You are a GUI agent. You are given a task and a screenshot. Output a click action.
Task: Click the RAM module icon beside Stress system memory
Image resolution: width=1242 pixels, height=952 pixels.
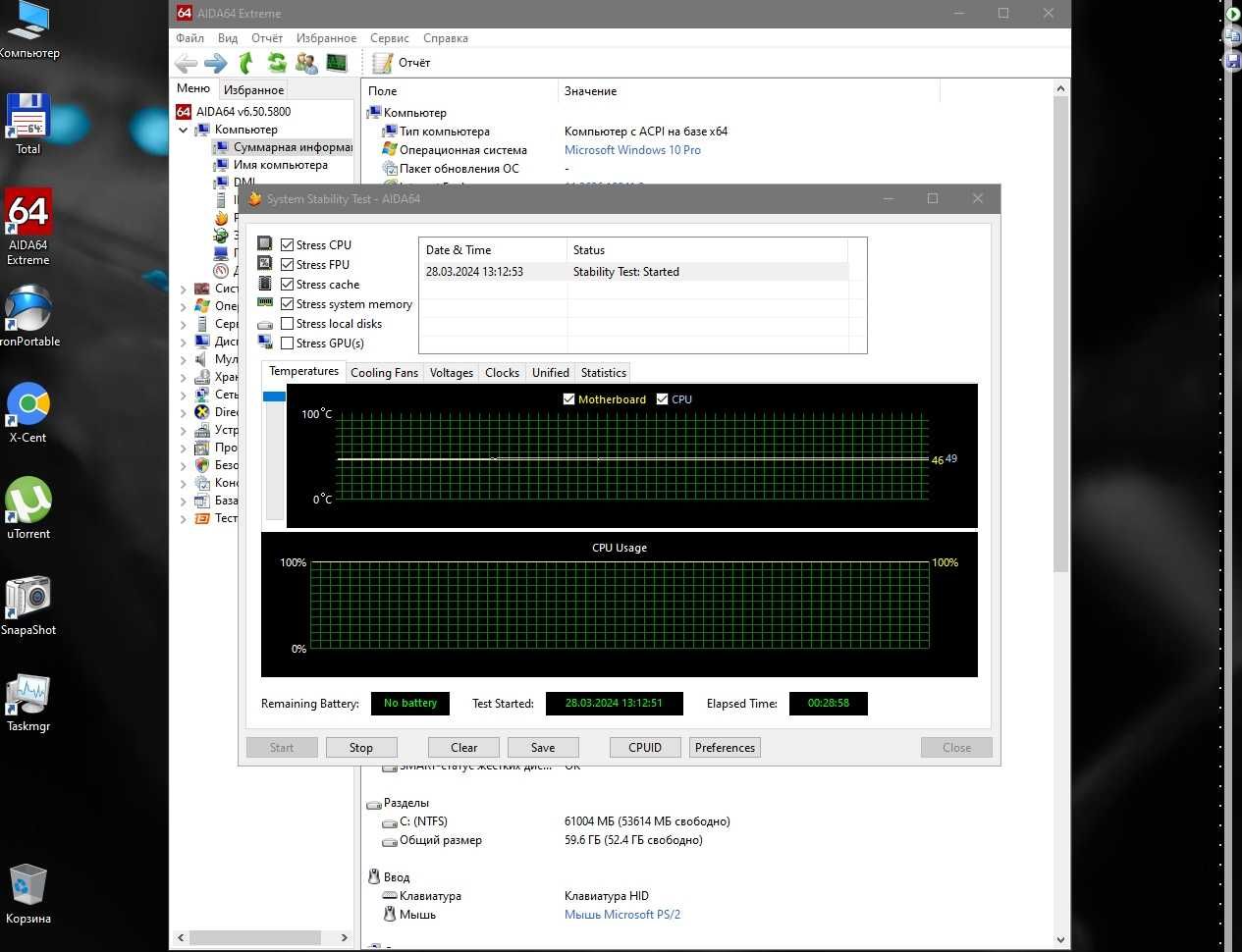pyautogui.click(x=265, y=302)
